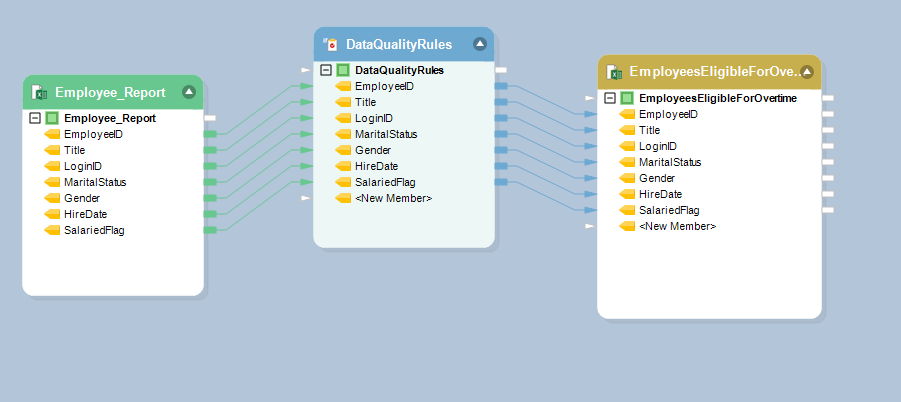The height and width of the screenshot is (402, 901).
Task: Click the yellow field icon beside HireDate in Employee_Report
Action: point(52,214)
